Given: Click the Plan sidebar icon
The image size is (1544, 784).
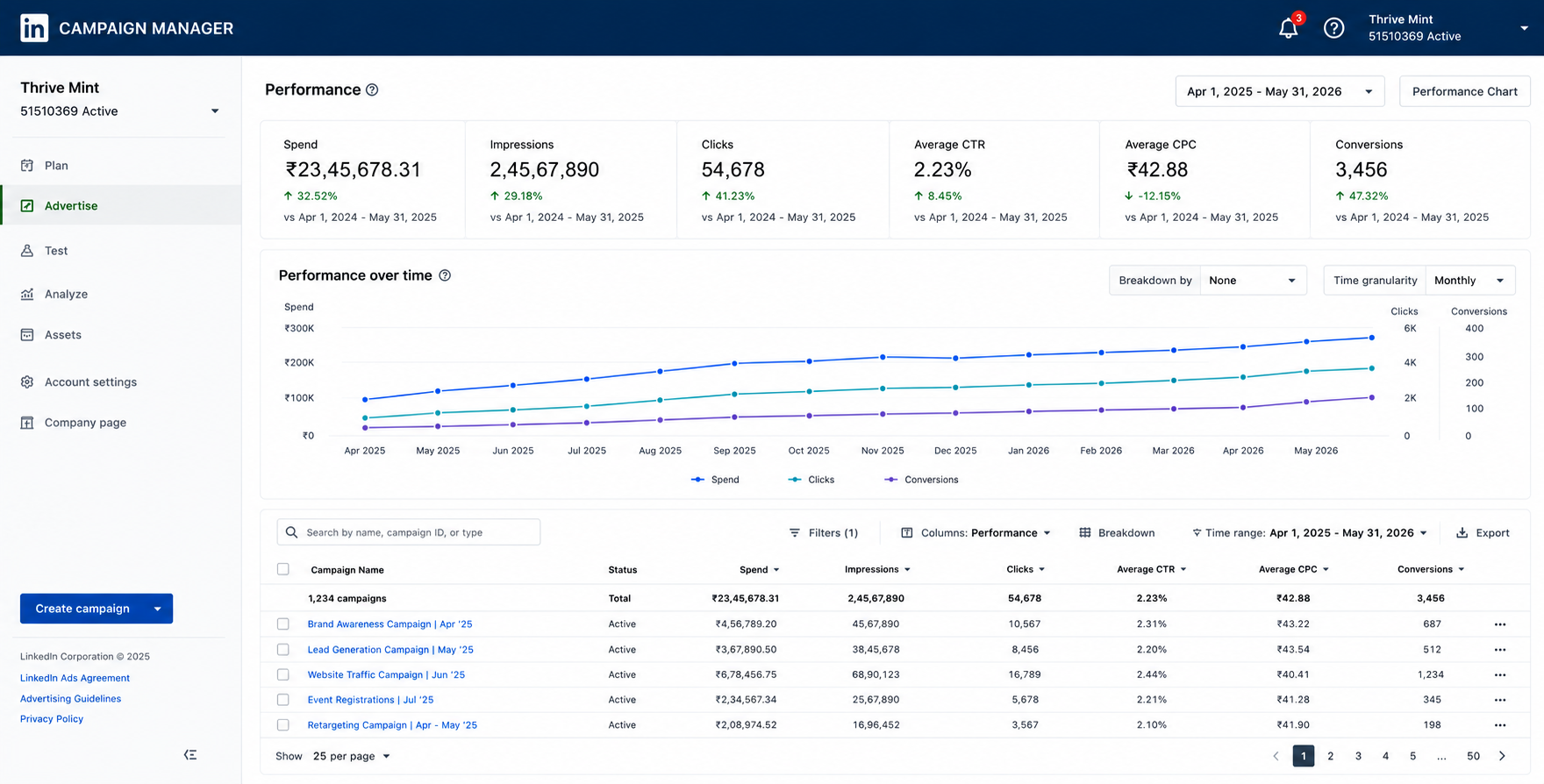Looking at the screenshot, I should click(x=27, y=165).
